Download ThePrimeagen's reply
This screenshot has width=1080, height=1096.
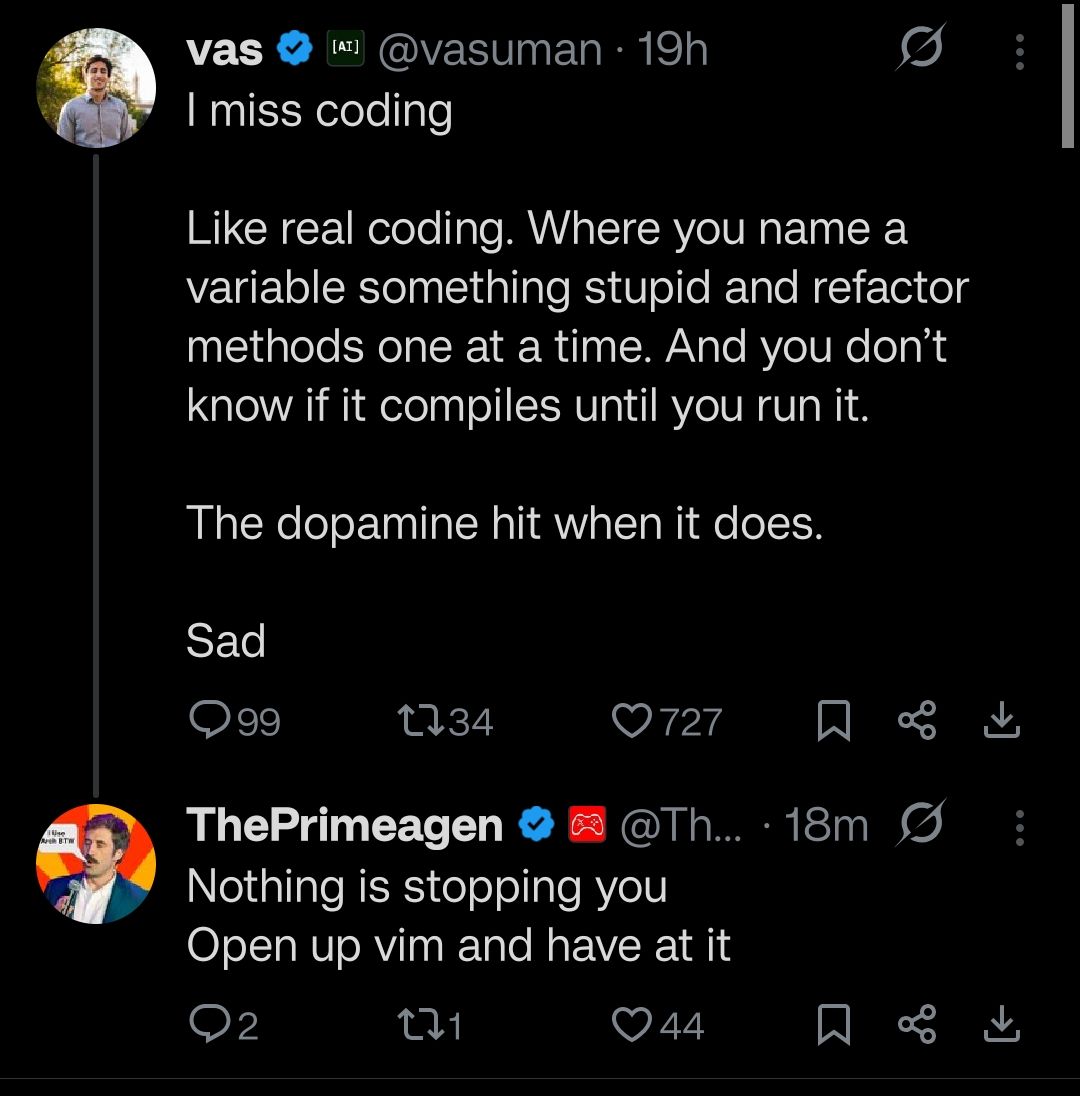1001,1026
